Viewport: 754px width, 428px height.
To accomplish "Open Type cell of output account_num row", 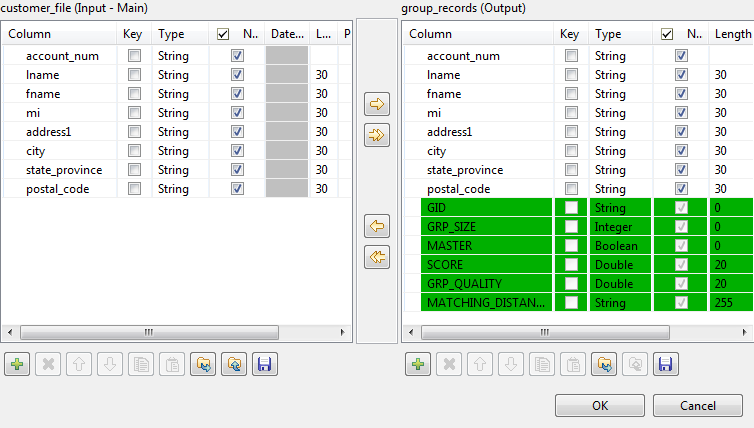I will 620,56.
